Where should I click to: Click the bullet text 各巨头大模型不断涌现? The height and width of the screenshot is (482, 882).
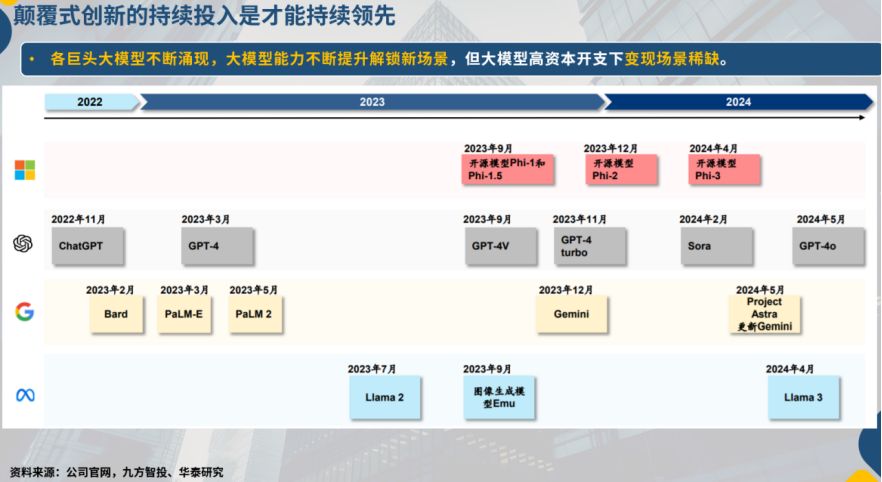pos(130,58)
